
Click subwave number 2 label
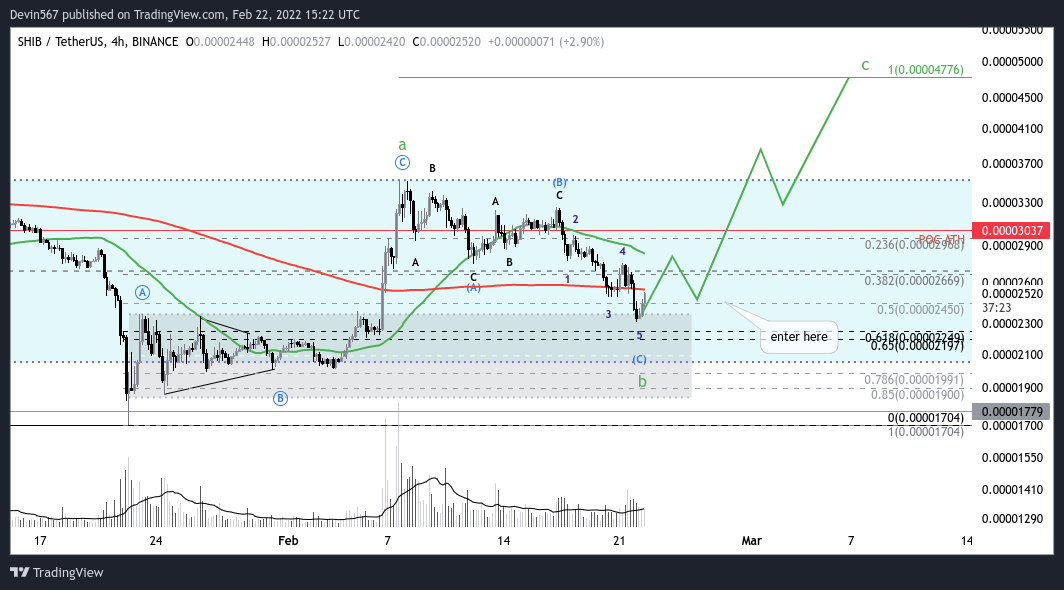(575, 219)
